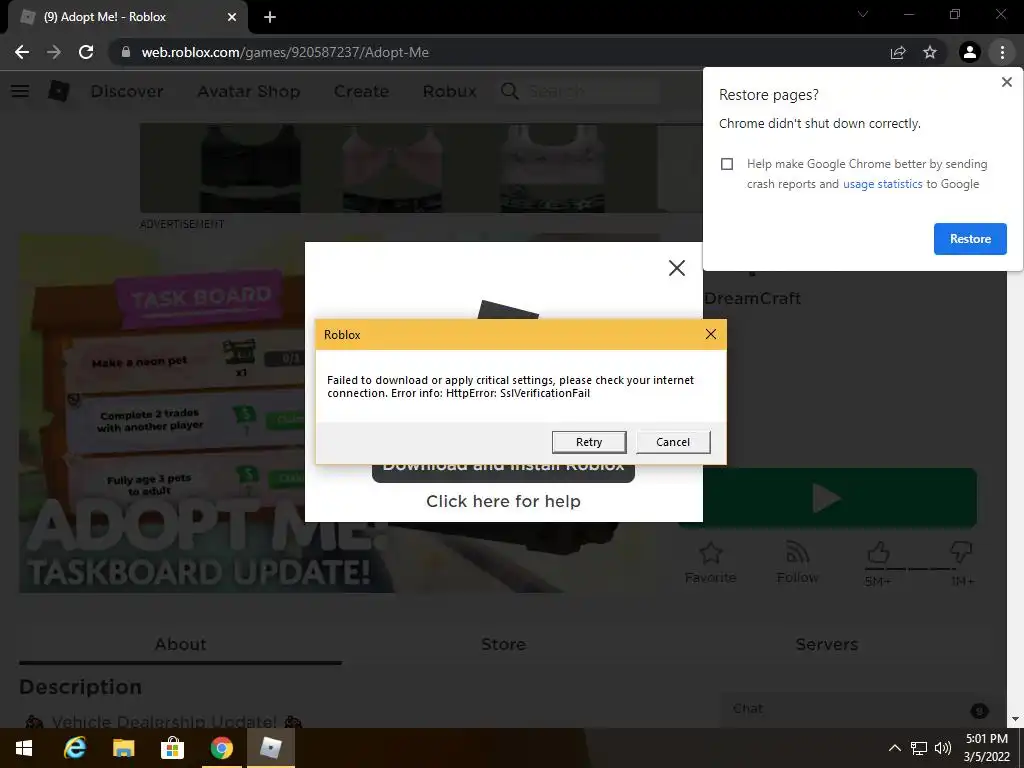This screenshot has height=768, width=1024.
Task: Switch to the Store tab
Action: point(503,645)
